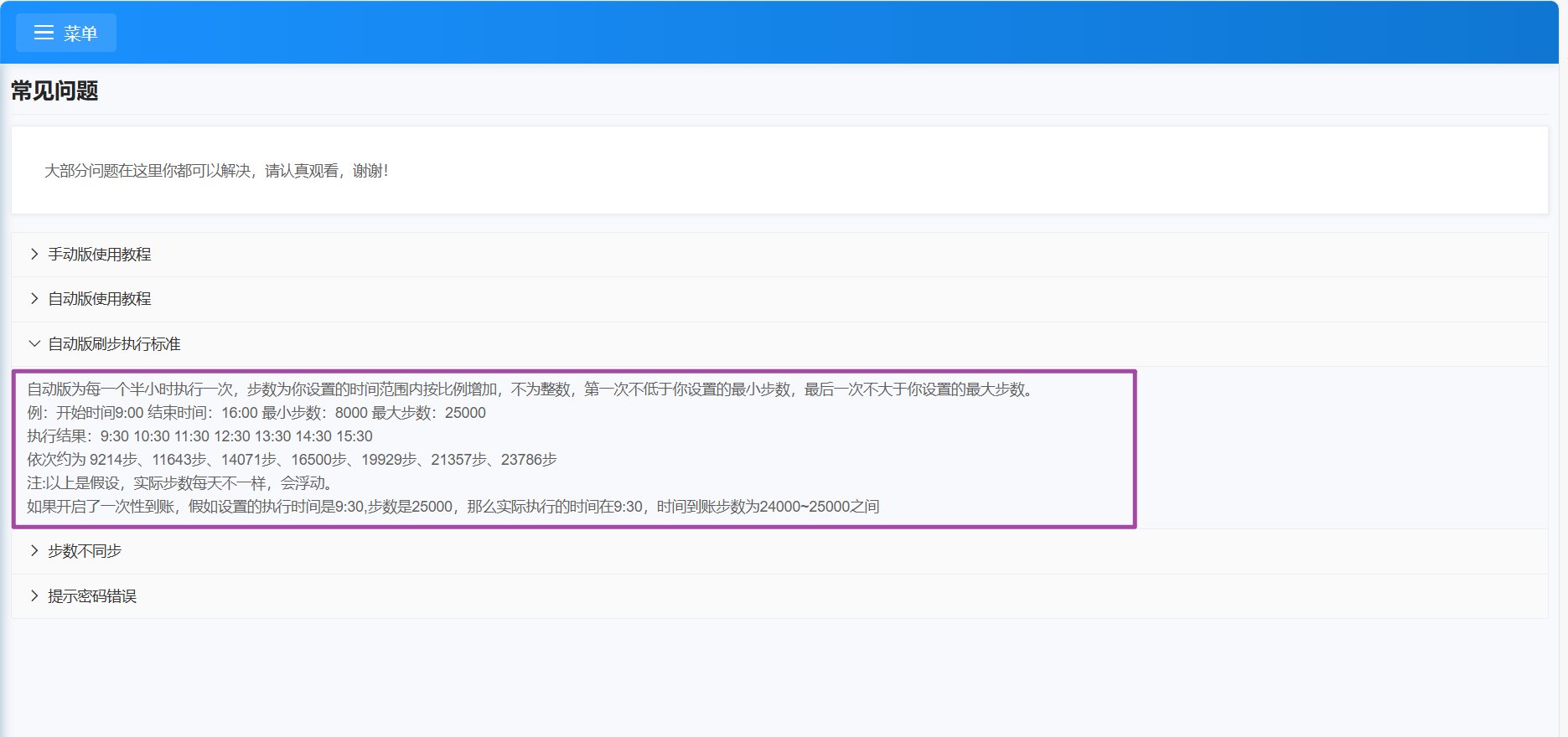The width and height of the screenshot is (1568, 737).
Task: Click the intro text 大部分问题在这里你都可以解决
Action: click(x=216, y=171)
